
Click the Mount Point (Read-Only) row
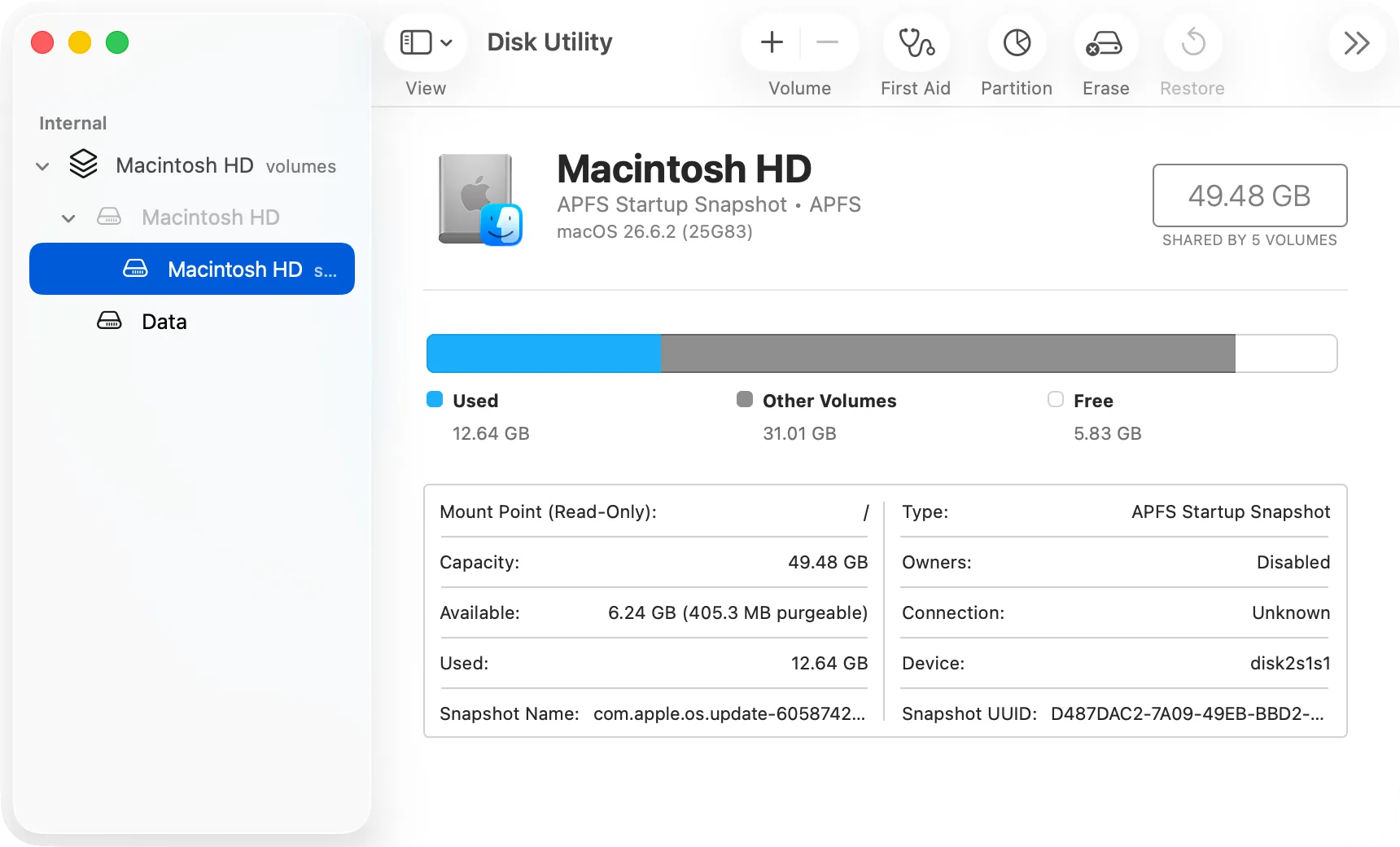click(x=654, y=512)
